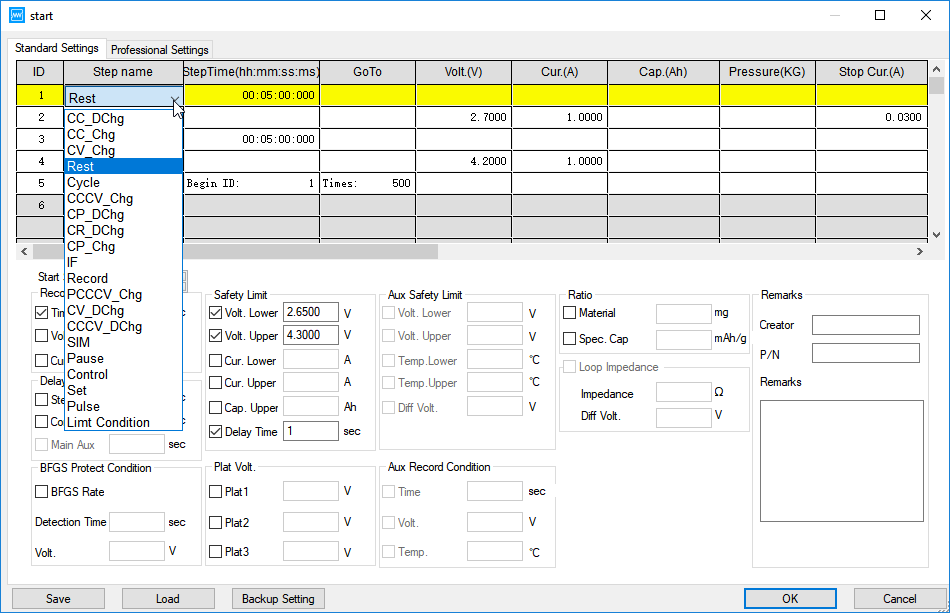Choose Limt Condition in step list
The width and height of the screenshot is (950, 613).
tap(123, 422)
